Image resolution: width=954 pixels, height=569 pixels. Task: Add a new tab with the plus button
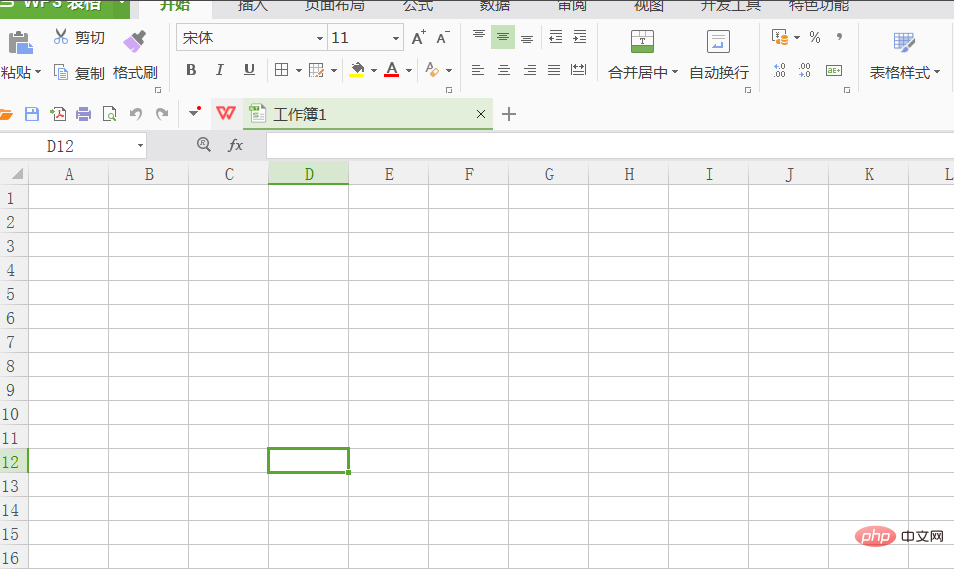coord(509,114)
